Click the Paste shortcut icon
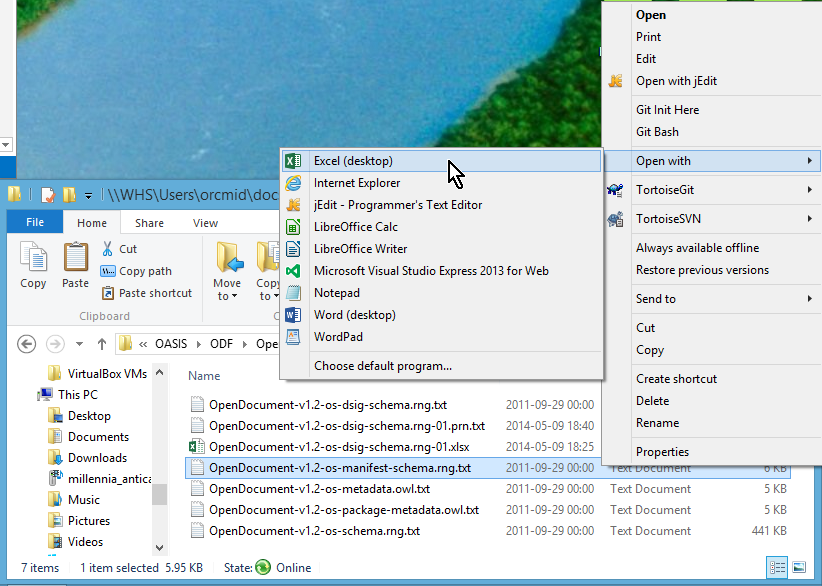This screenshot has height=586, width=822. pos(109,293)
